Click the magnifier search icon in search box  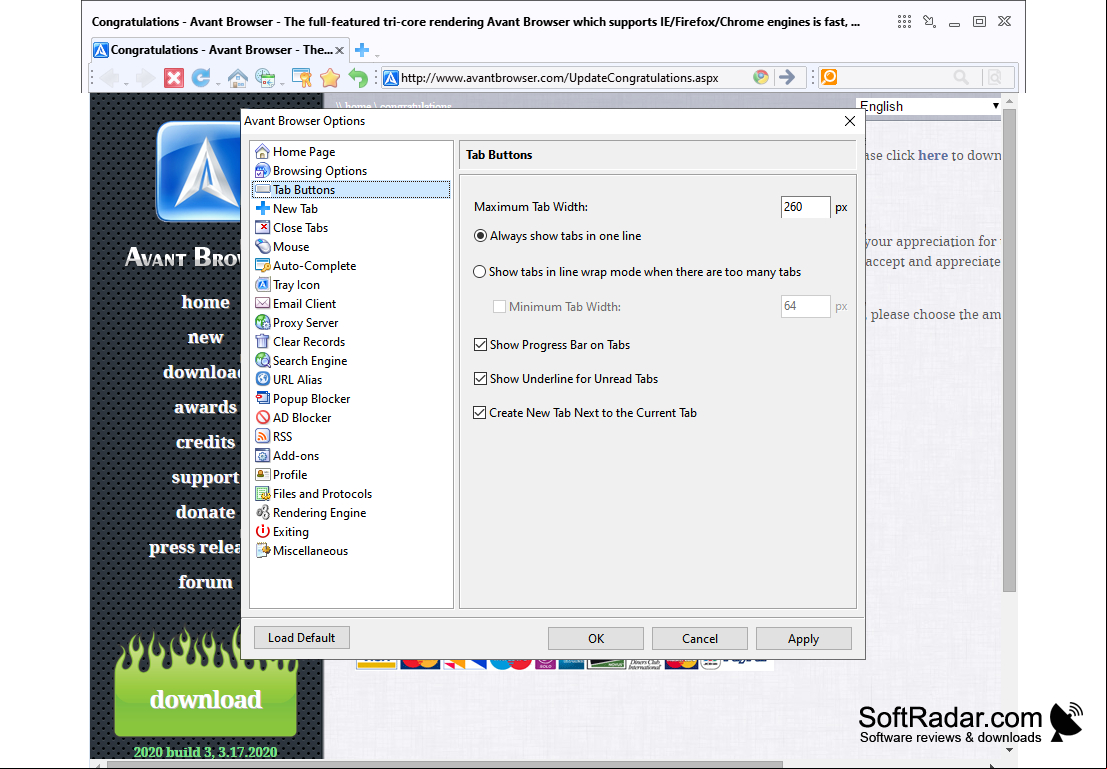961,78
